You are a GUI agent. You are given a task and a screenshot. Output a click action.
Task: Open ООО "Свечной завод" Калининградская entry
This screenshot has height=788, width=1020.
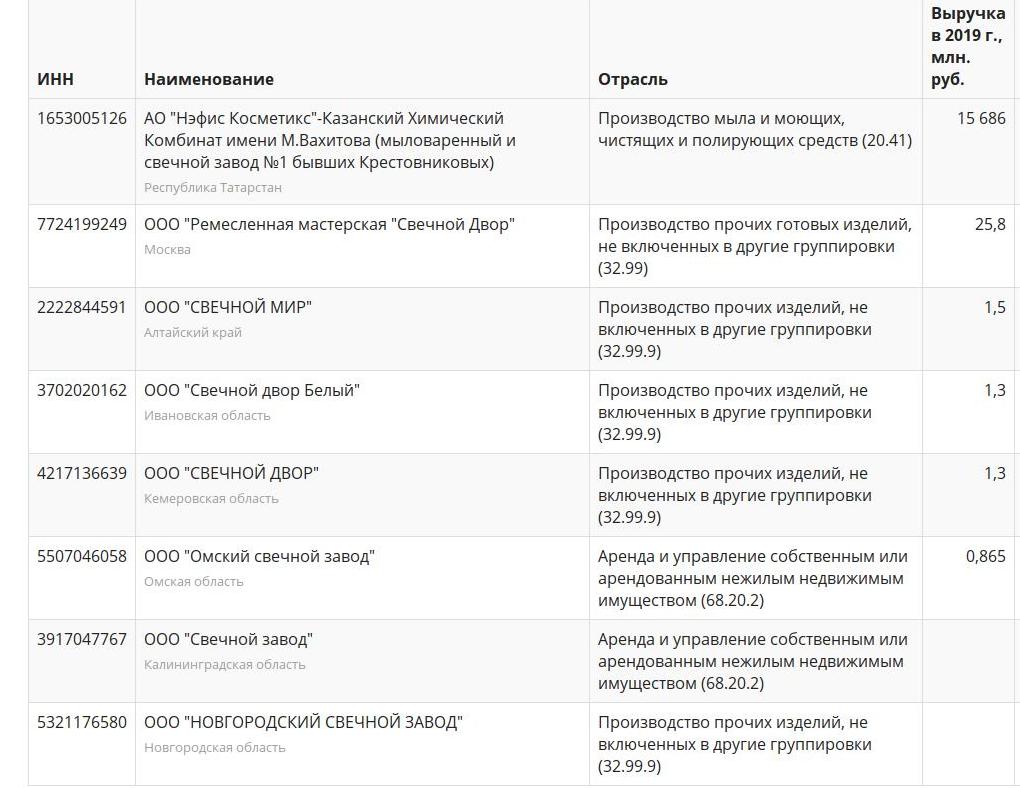[x=228, y=639]
